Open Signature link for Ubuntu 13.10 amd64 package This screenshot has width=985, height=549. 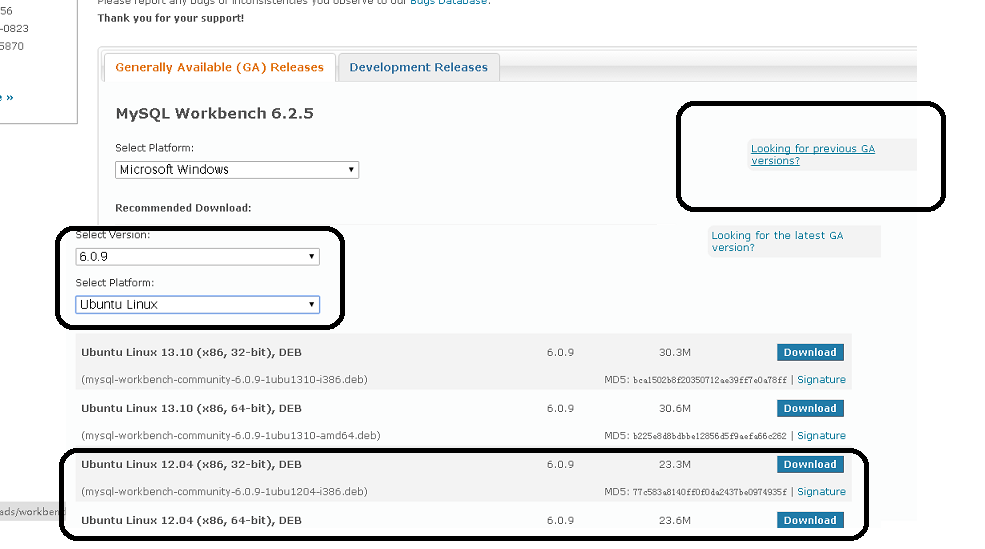click(821, 435)
